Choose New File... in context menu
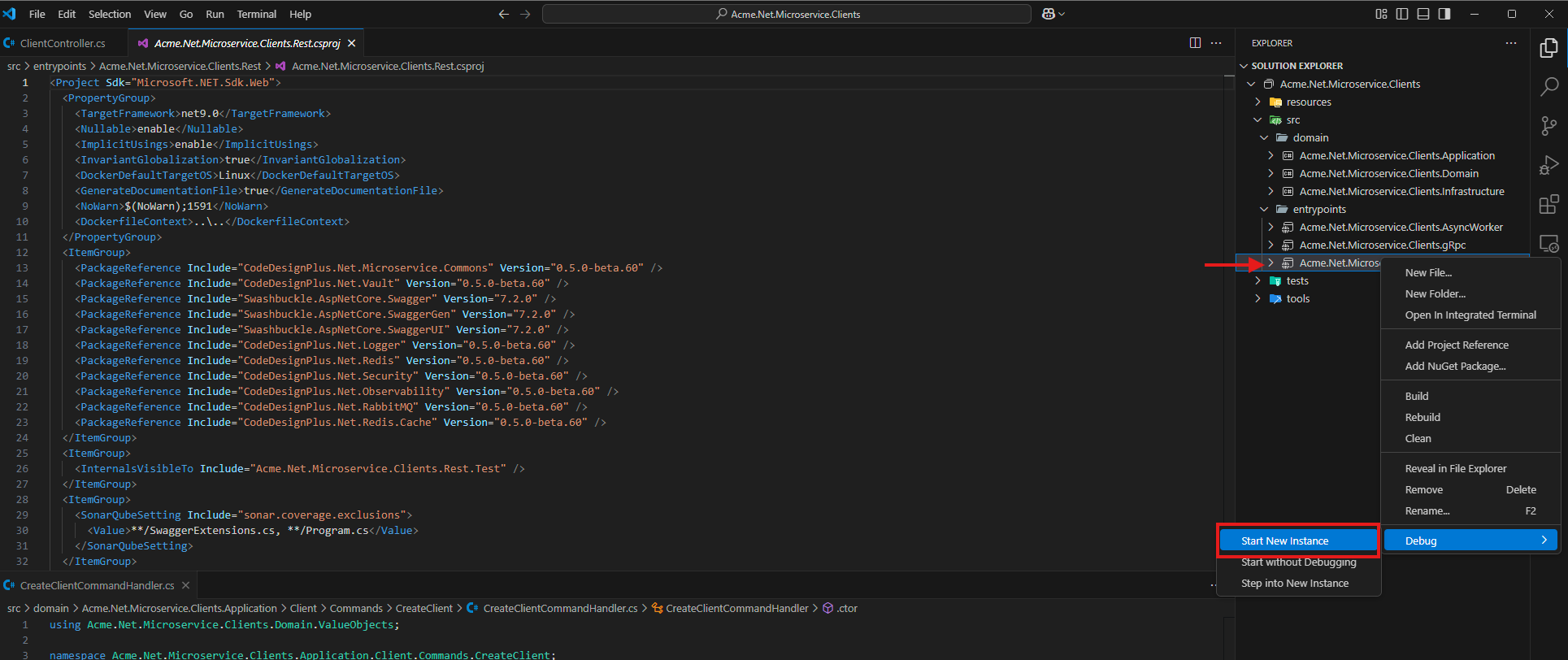Viewport: 1568px width, 660px height. (x=1470, y=272)
